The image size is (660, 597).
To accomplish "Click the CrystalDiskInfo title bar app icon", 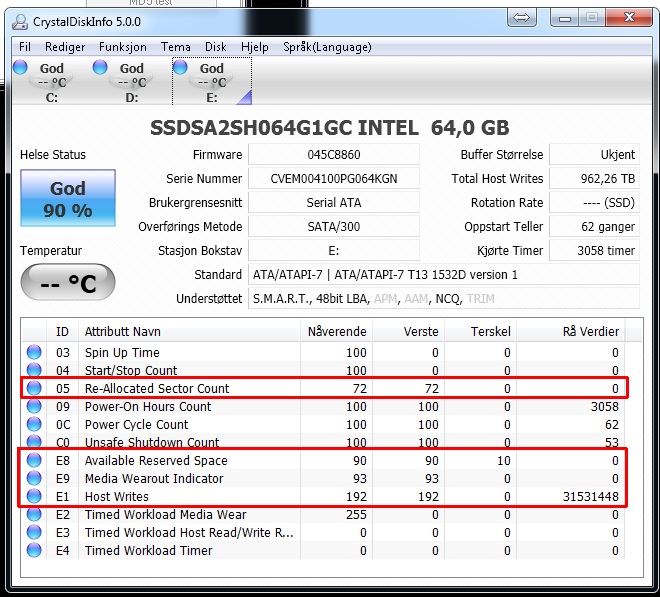I will pyautogui.click(x=20, y=22).
